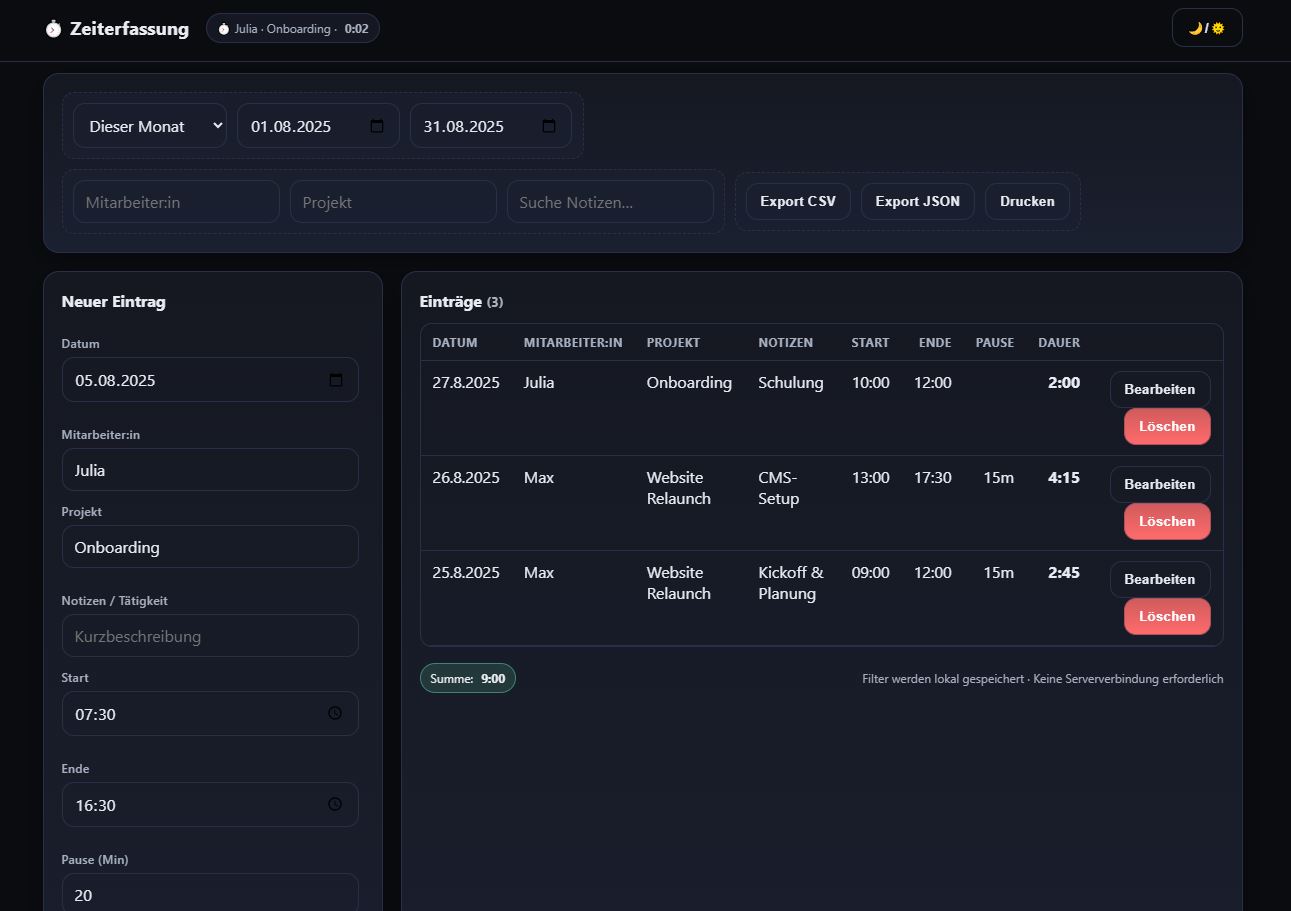Open calendar picker for 31.08.2025 filter date
Screen dimensions: 1291x911
pyautogui.click(x=549, y=126)
